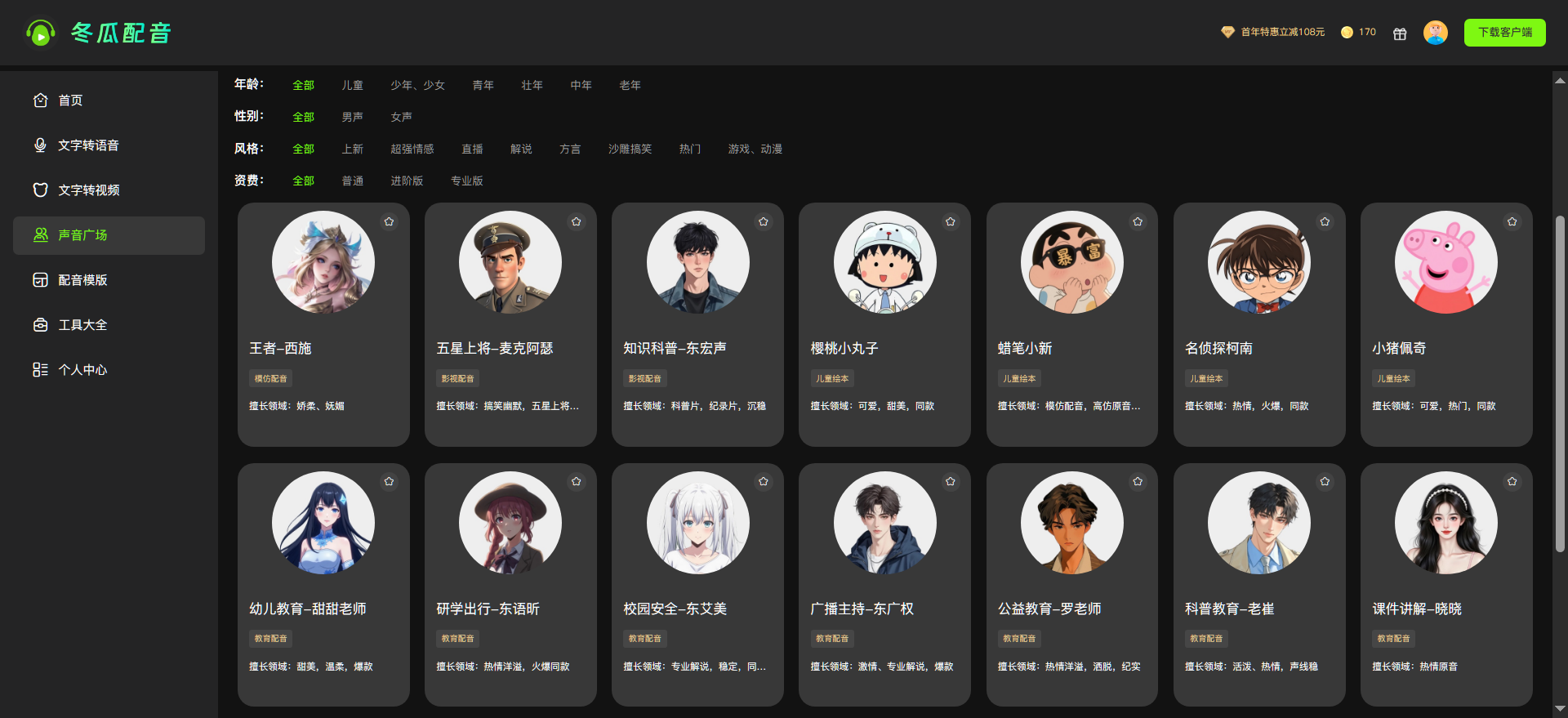Click the vertical scrollbar thumb
The width and height of the screenshot is (1568, 718).
(x=1560, y=384)
